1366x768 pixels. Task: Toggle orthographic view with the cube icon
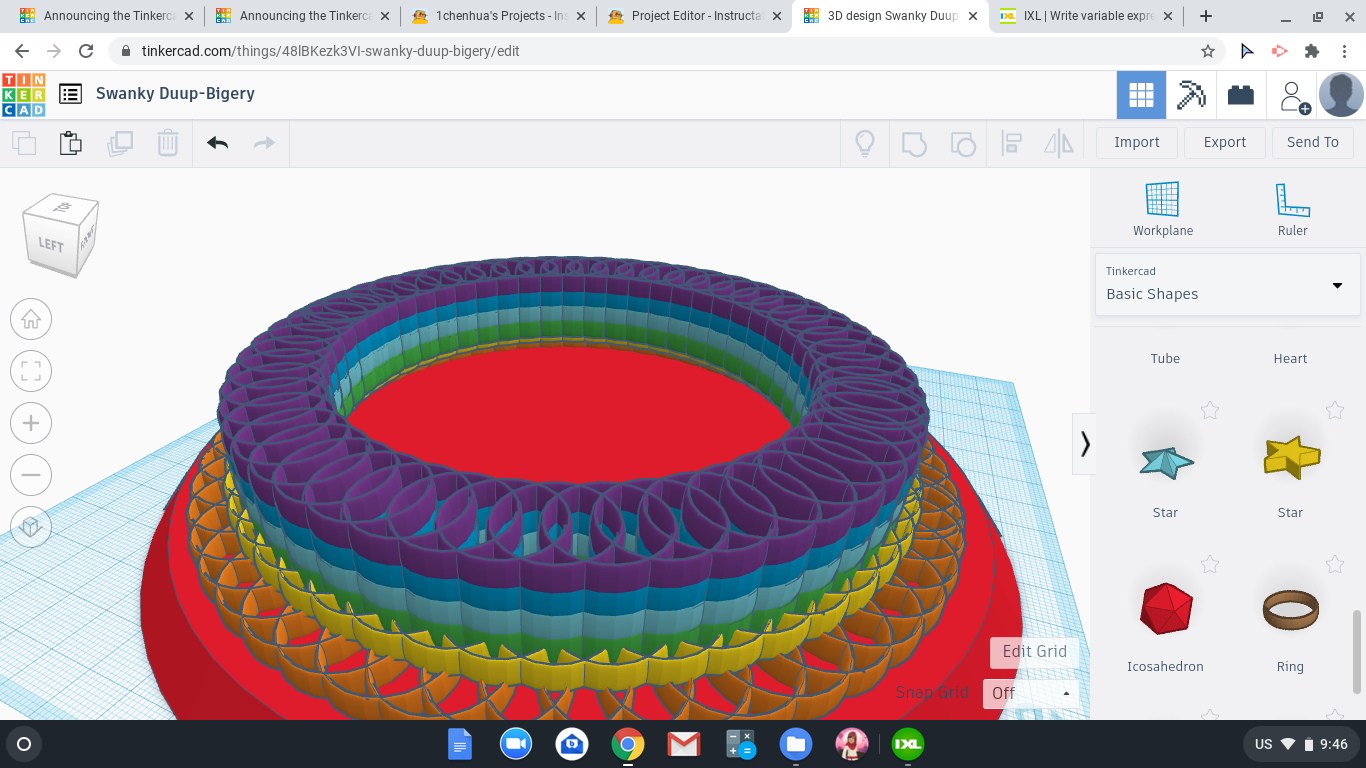(x=31, y=527)
